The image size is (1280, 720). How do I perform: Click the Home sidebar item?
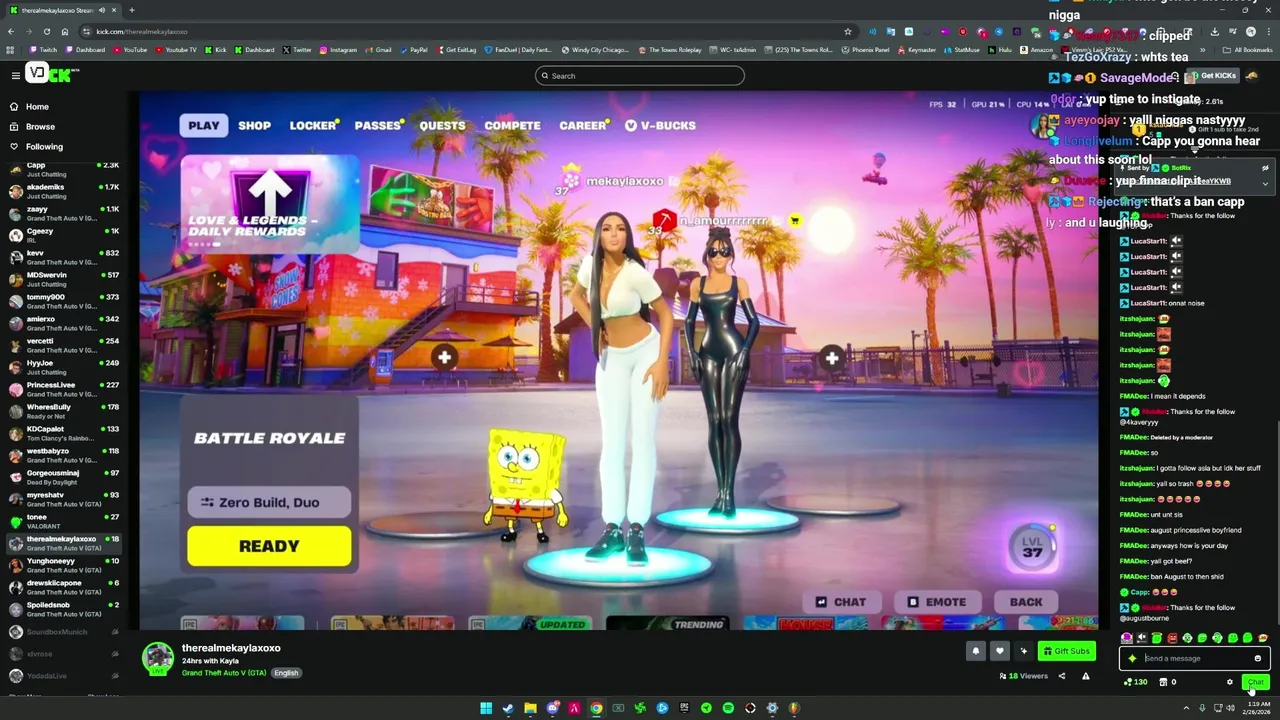[29, 106]
